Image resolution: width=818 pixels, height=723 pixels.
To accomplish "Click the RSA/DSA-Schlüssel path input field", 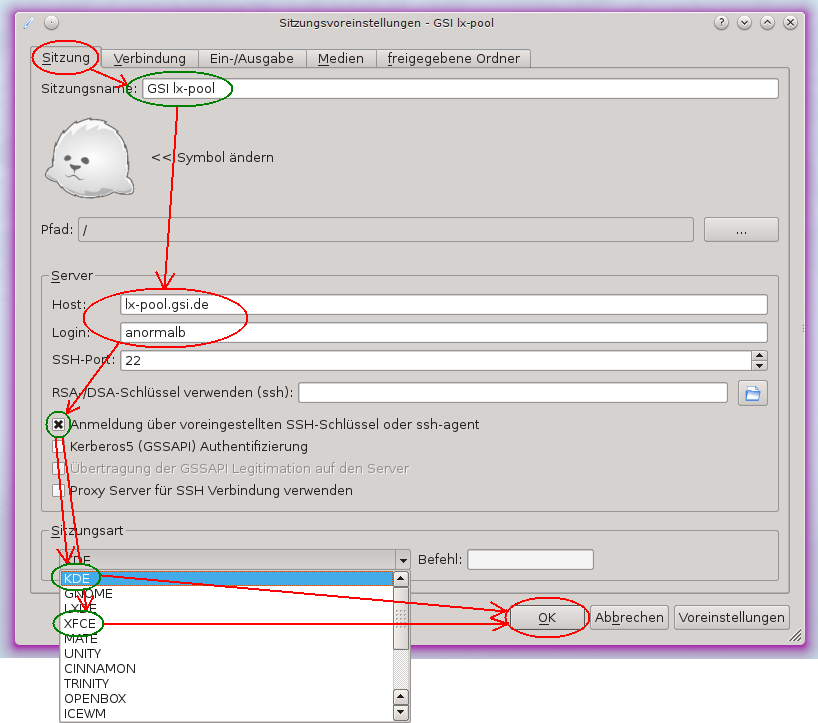I will tap(513, 393).
